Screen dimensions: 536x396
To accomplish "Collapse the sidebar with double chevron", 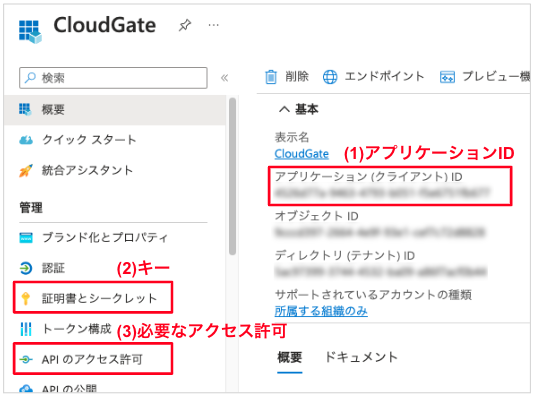I will point(225,78).
